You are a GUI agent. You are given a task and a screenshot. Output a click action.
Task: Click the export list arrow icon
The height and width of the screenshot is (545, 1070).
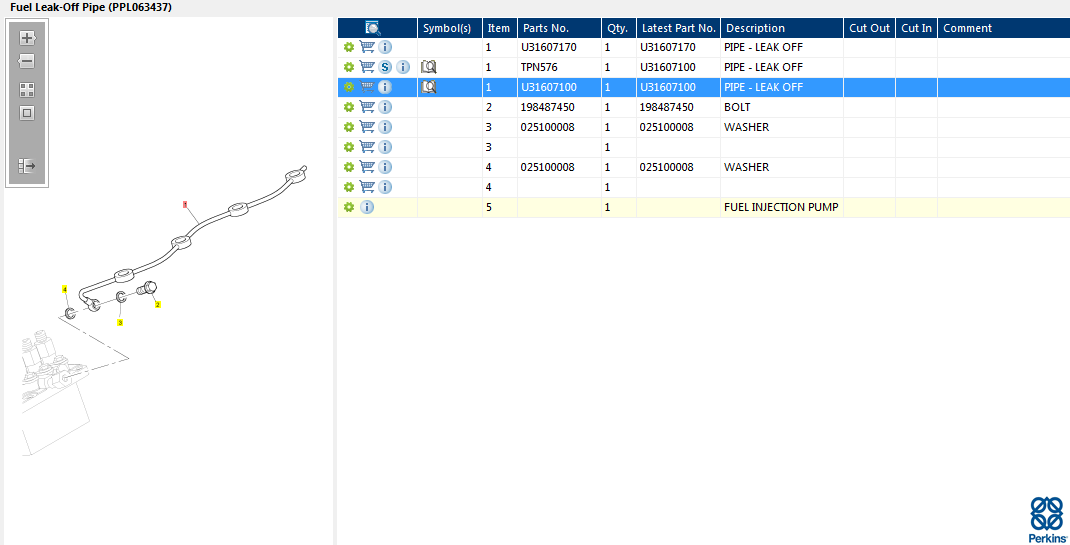27,166
